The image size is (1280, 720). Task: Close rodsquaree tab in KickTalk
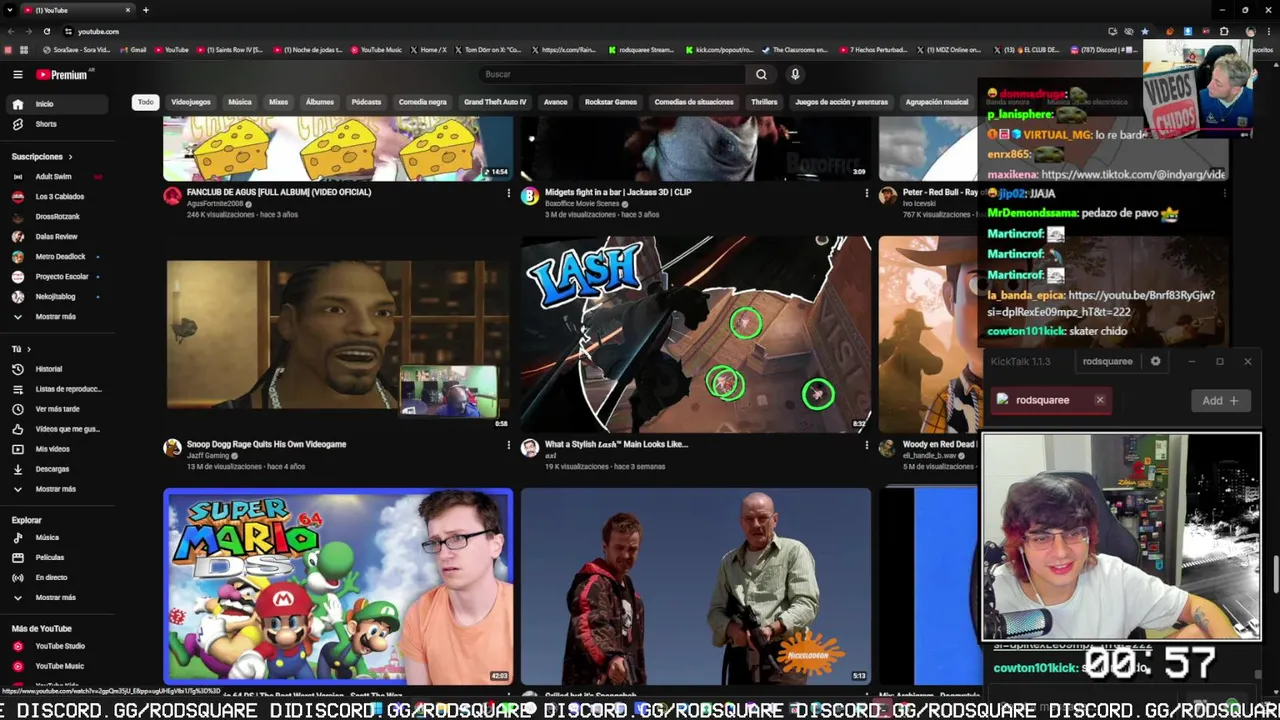tap(1100, 400)
